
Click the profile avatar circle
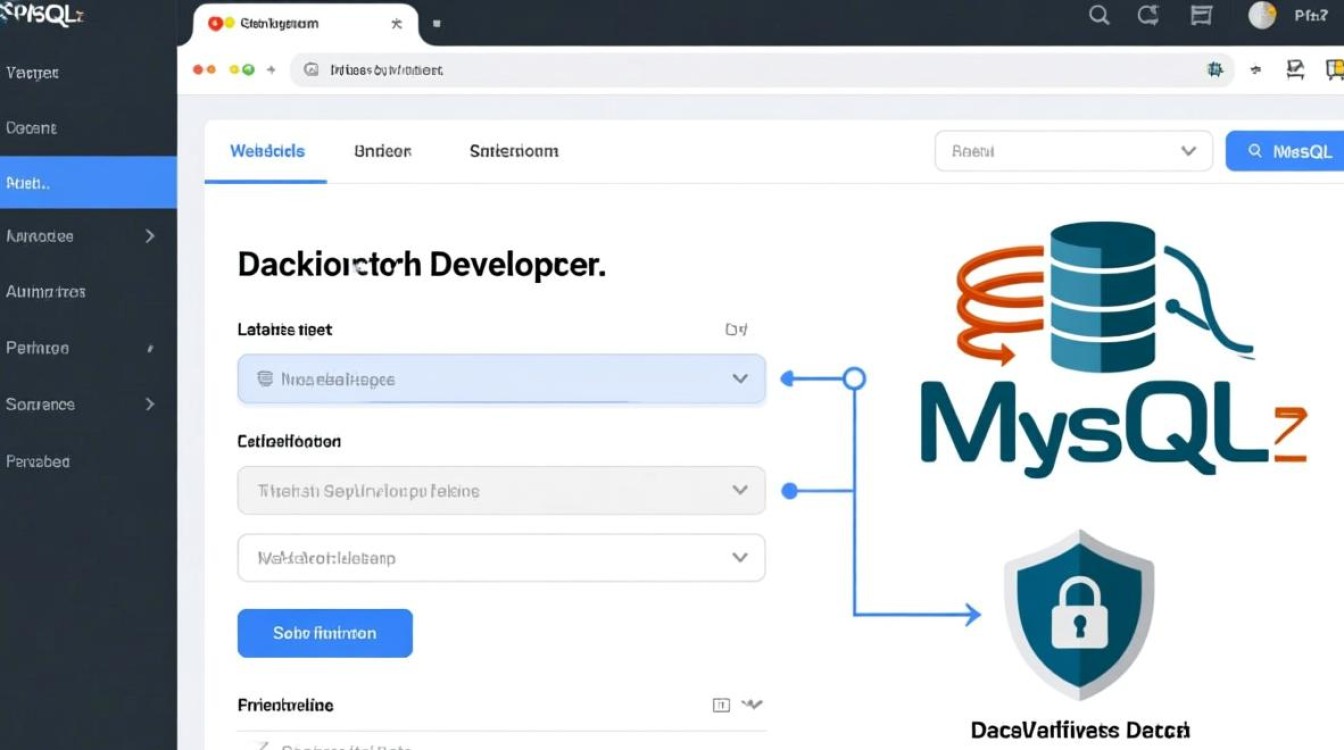coord(1262,15)
